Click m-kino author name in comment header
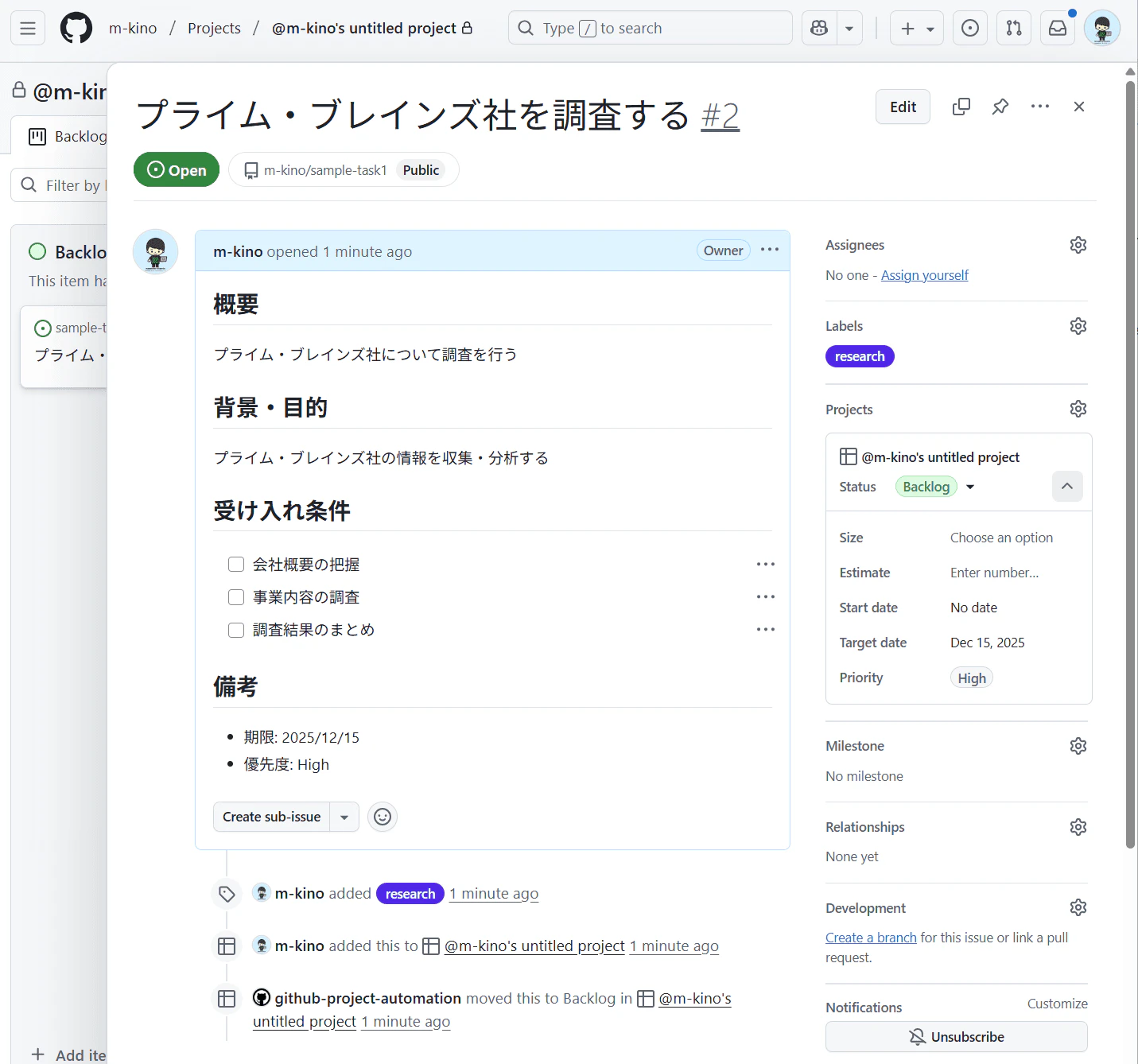The height and width of the screenshot is (1064, 1138). click(238, 252)
